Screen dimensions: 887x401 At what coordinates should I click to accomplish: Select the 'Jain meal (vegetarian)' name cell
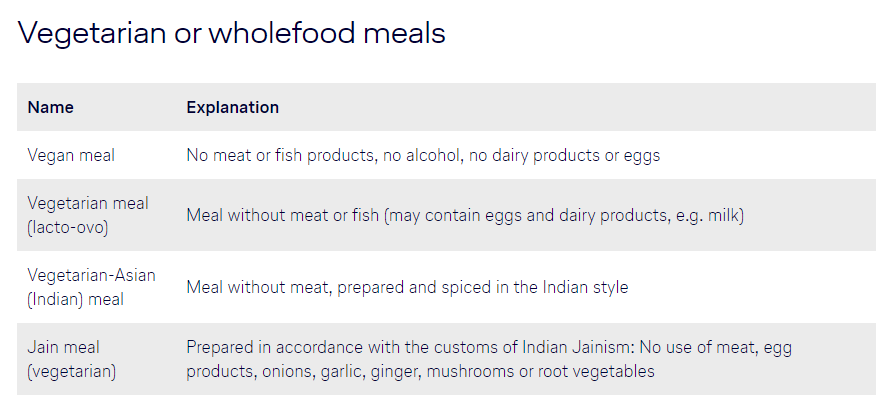tap(72, 359)
